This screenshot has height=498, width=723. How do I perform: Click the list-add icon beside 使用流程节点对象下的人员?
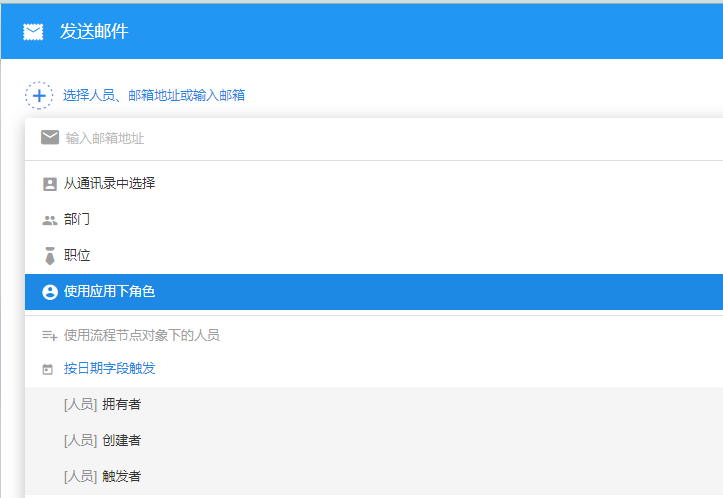pos(50,335)
